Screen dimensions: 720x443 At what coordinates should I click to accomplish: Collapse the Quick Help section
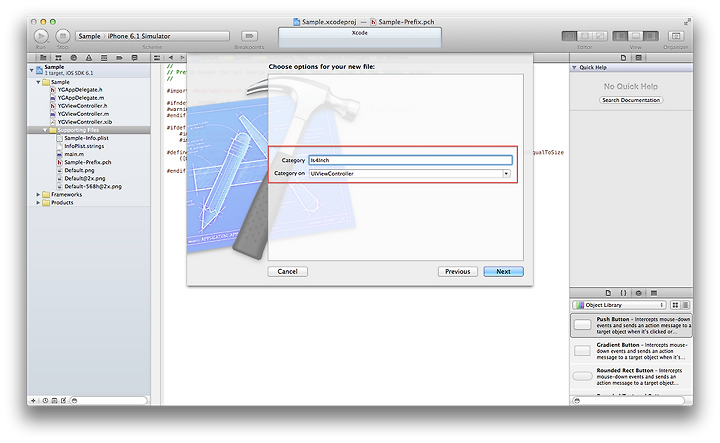click(574, 67)
